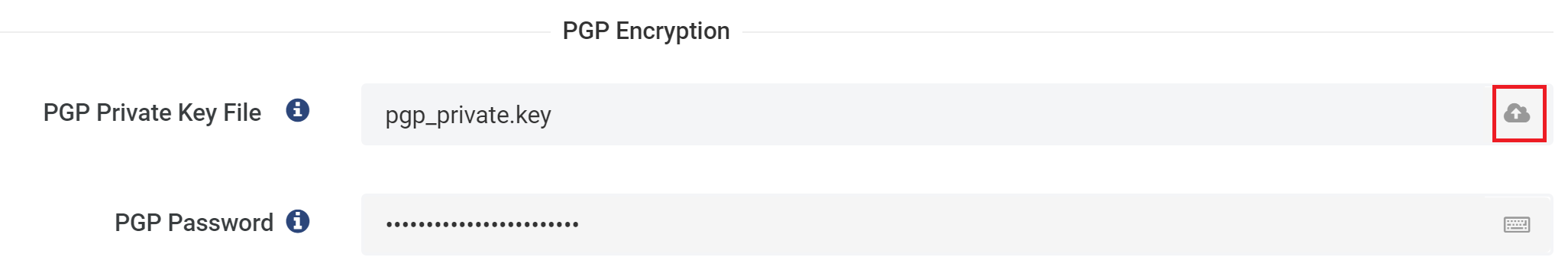Select the pgp_private.key filename text
The image size is (1568, 280).
pyautogui.click(x=468, y=115)
